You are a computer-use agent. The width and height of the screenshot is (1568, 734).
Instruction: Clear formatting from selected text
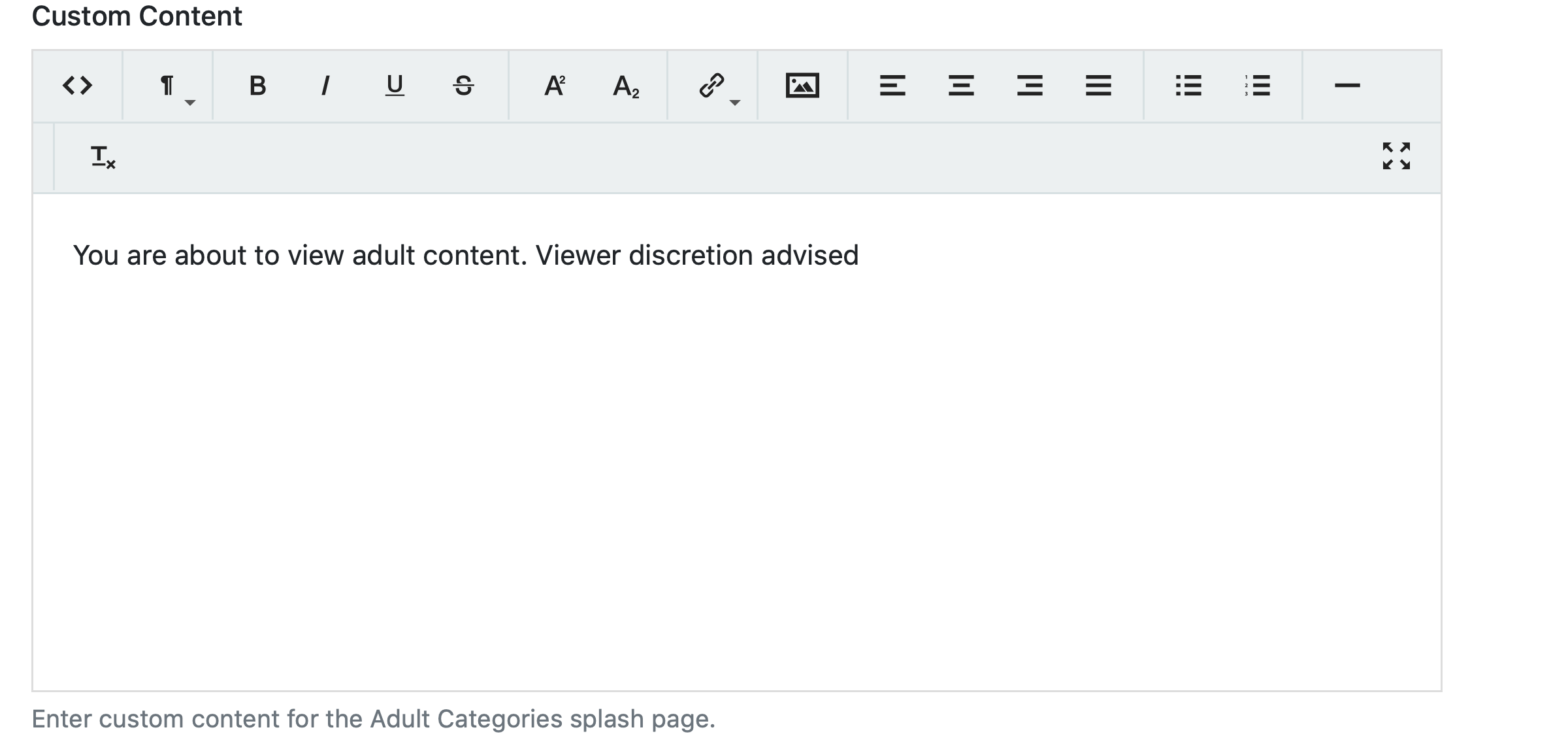[x=103, y=158]
